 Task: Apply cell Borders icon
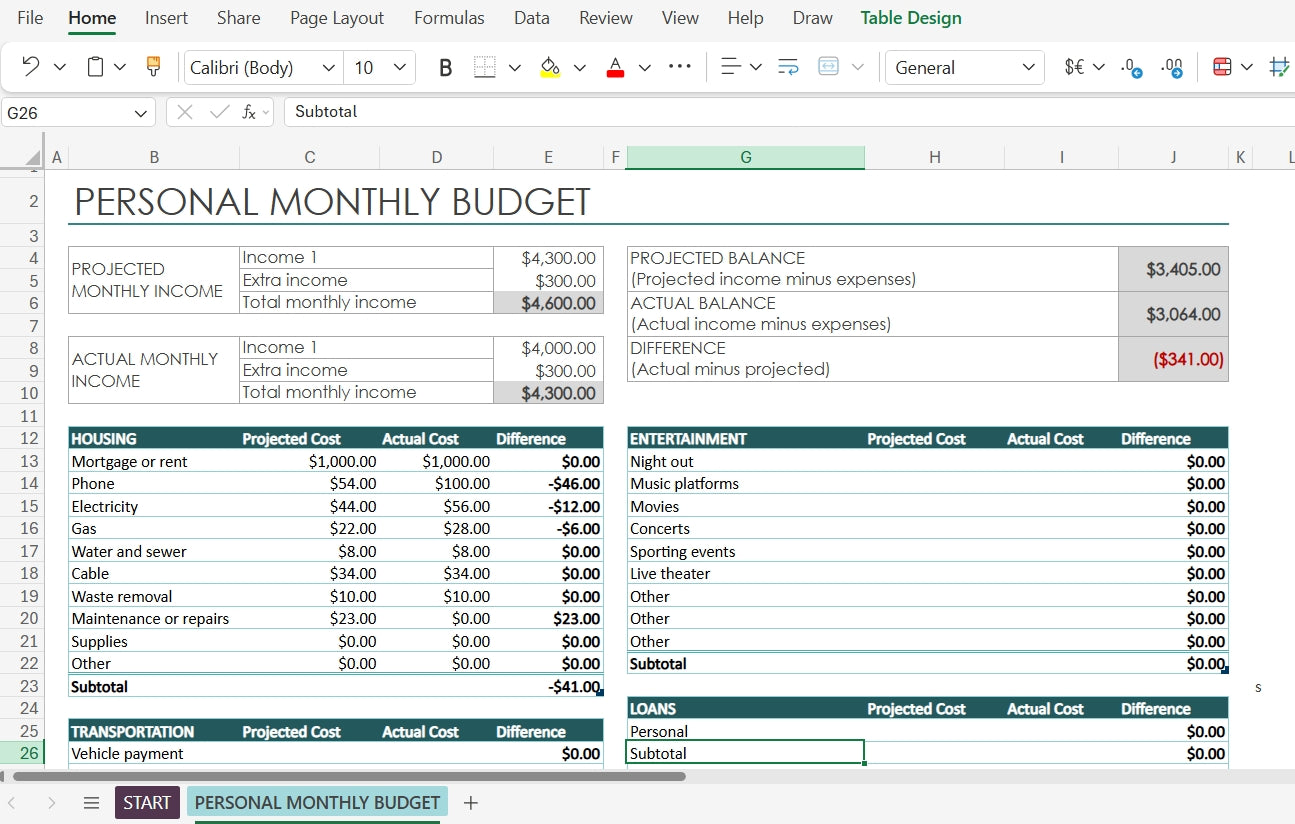coord(485,67)
